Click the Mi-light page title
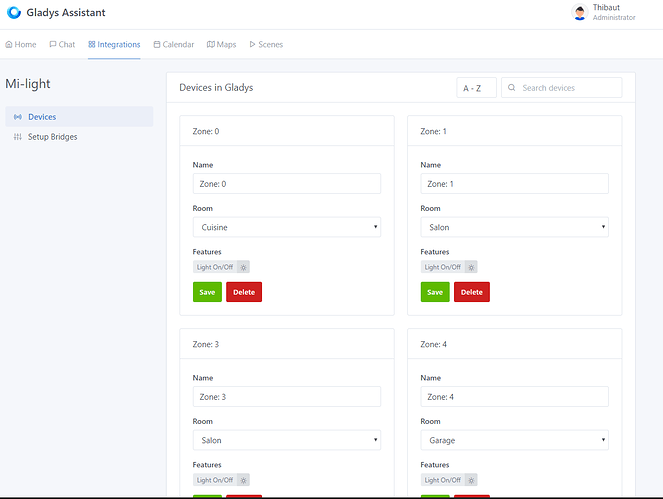Viewport: 663px width, 499px height. 28,84
